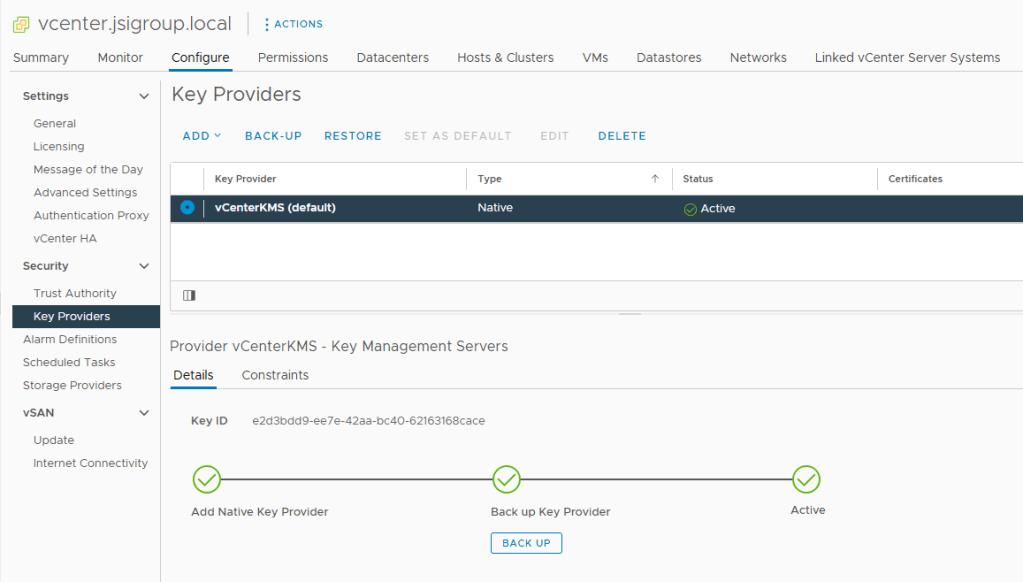This screenshot has height=582, width=1023.
Task: Click the Add Native Key Provider checkmark circle
Action: click(x=207, y=480)
